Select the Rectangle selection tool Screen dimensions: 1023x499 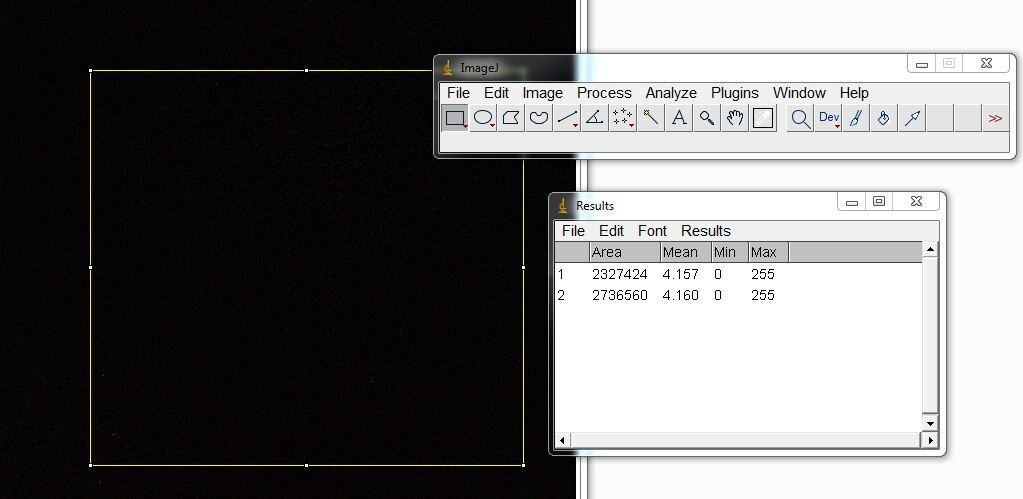(455, 118)
